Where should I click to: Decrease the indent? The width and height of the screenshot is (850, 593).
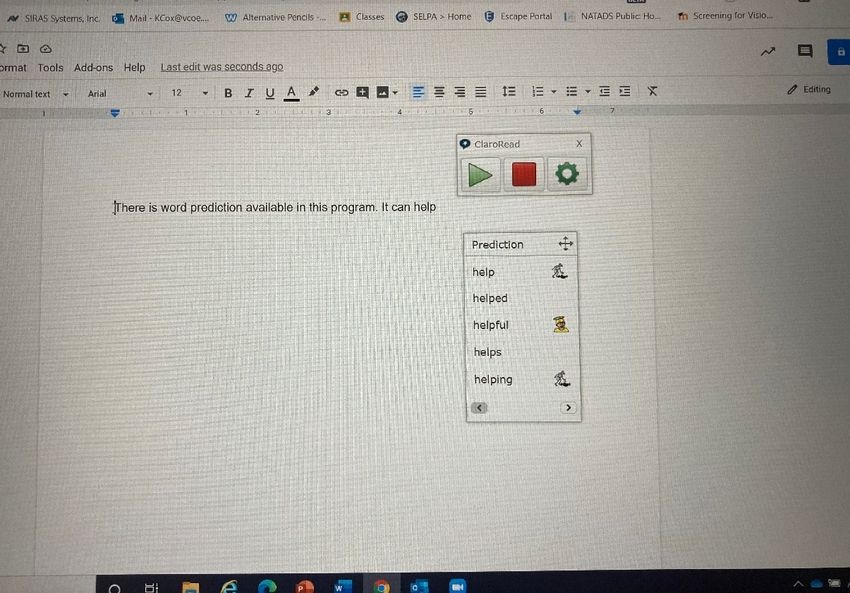coord(604,92)
